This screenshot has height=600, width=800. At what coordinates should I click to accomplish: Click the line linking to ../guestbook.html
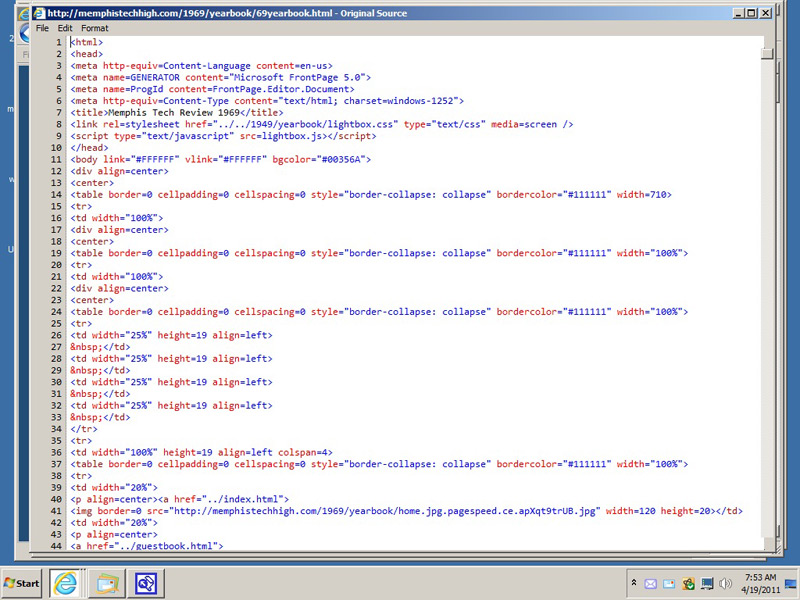pos(147,546)
